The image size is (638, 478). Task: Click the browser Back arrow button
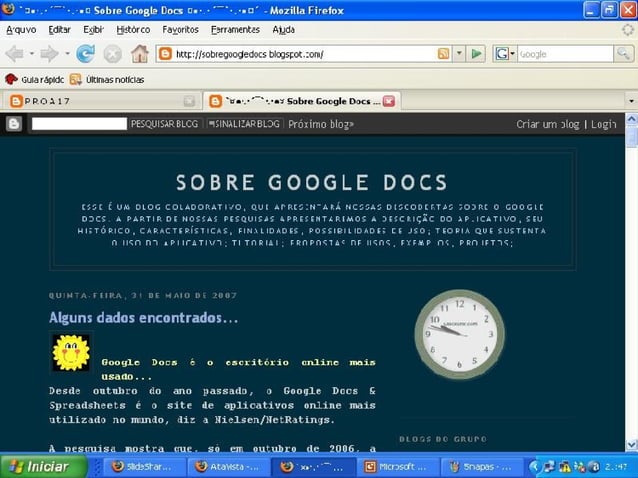click(x=15, y=54)
